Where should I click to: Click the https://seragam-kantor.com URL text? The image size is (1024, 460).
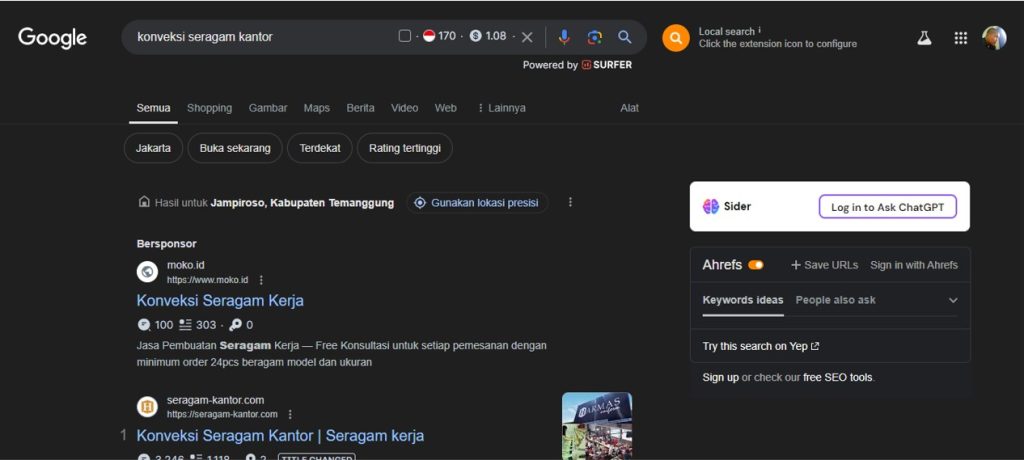point(222,414)
